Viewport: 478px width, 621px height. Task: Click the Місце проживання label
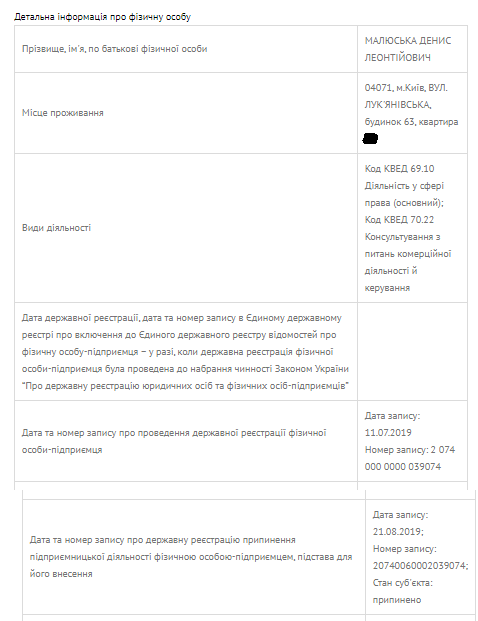(x=63, y=113)
